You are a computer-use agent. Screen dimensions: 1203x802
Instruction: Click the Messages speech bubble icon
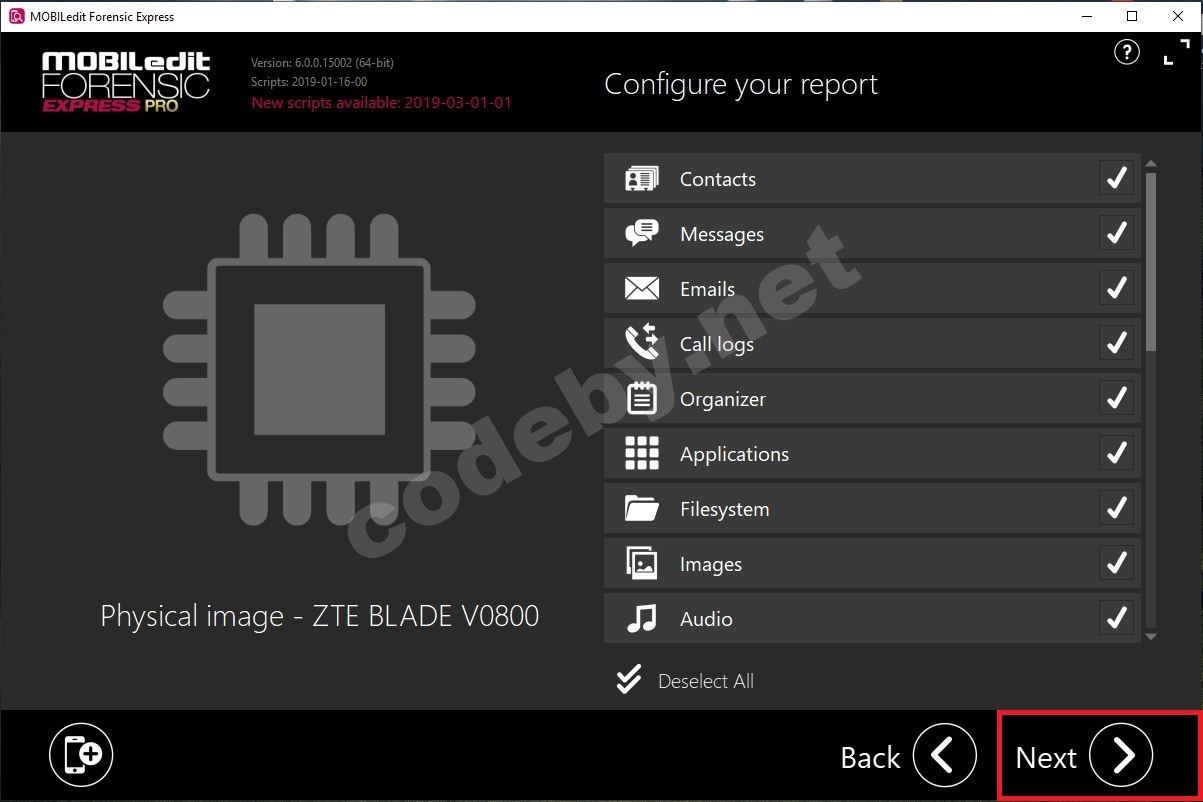point(641,234)
